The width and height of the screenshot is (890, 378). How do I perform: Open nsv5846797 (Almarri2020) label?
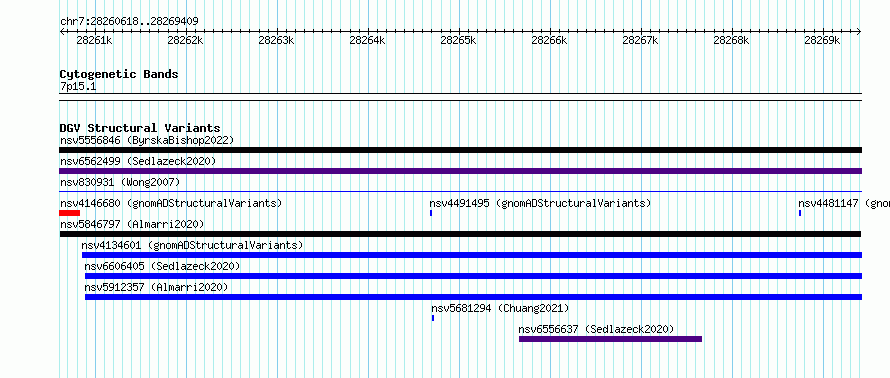(x=132, y=224)
